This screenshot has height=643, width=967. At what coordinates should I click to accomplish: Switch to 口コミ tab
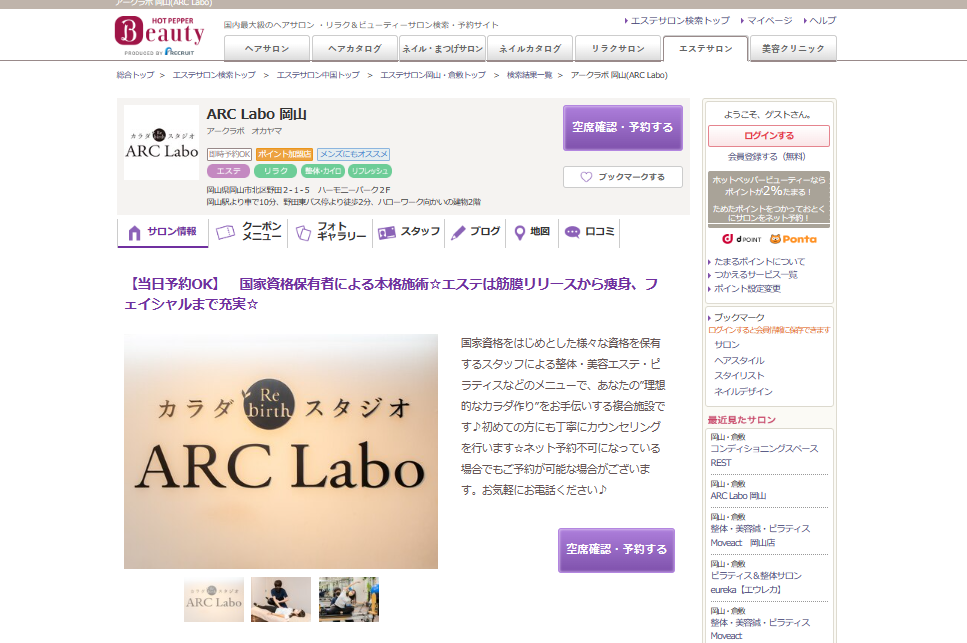pyautogui.click(x=589, y=232)
